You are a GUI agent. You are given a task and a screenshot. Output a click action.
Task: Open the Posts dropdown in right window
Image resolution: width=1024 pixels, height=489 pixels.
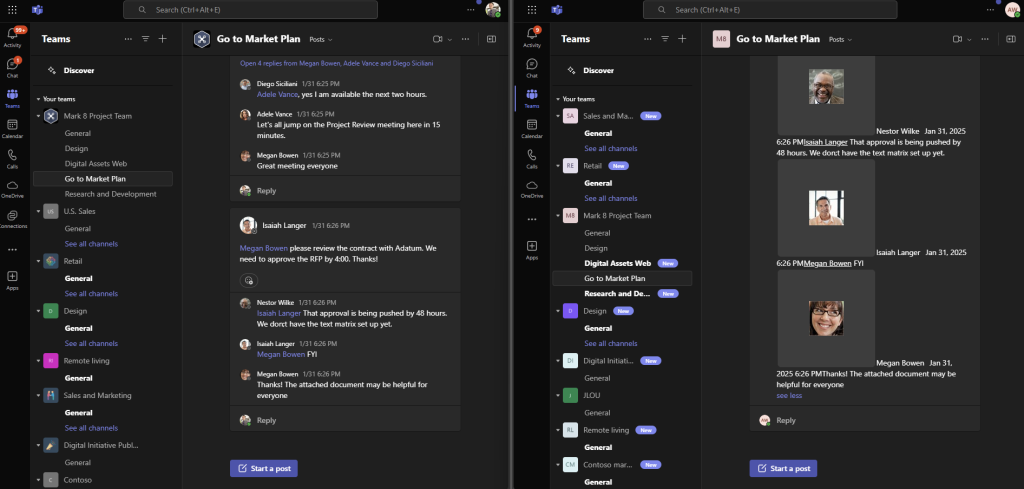pyautogui.click(x=840, y=40)
